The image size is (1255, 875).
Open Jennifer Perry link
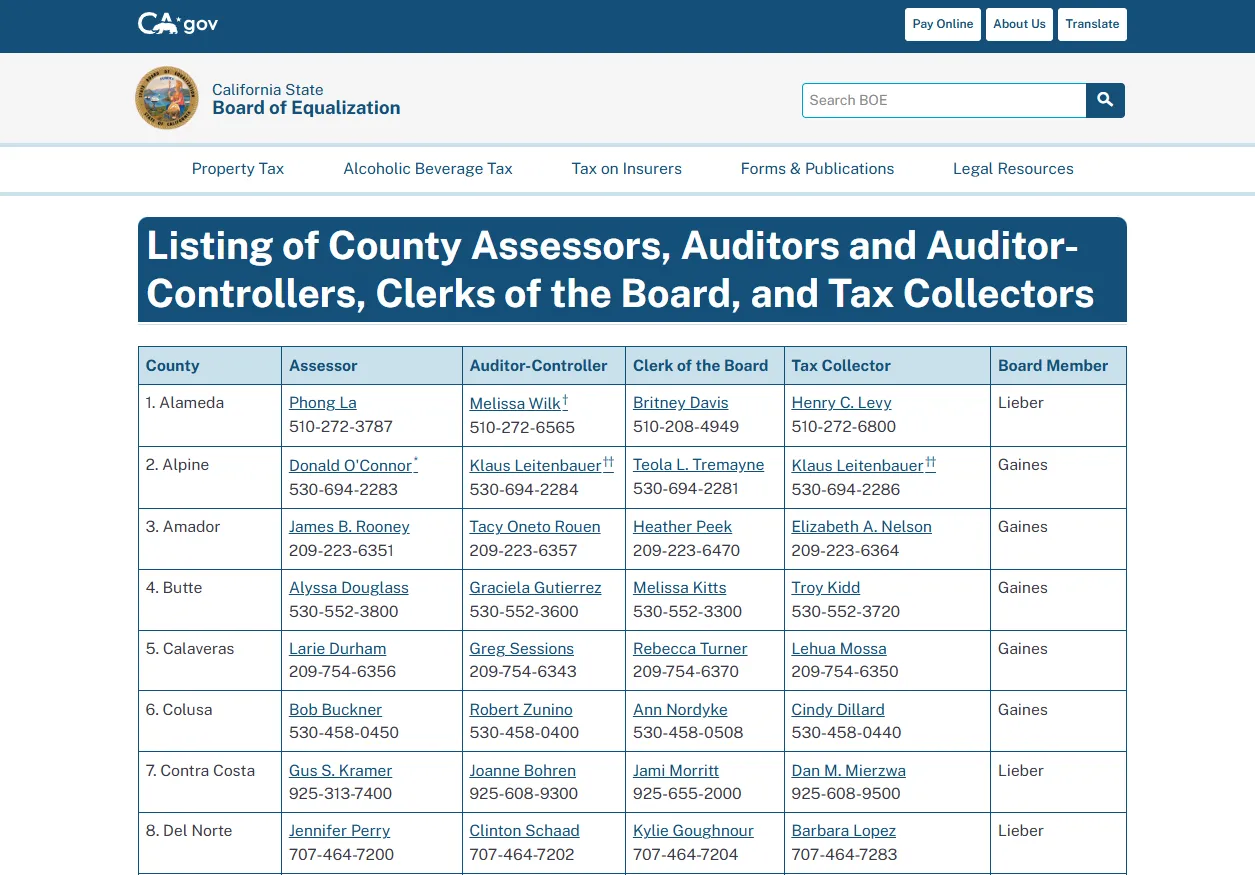pos(340,831)
